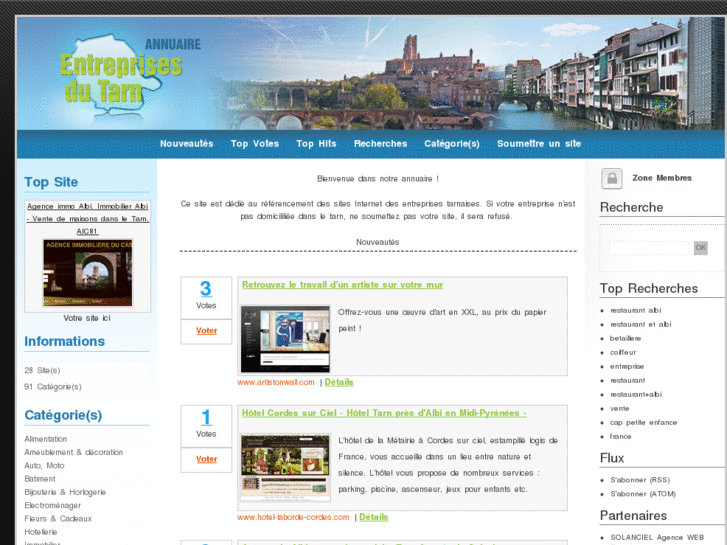This screenshot has width=727, height=545.
Task: Open the restaurant+albi top search
Action: point(636,394)
